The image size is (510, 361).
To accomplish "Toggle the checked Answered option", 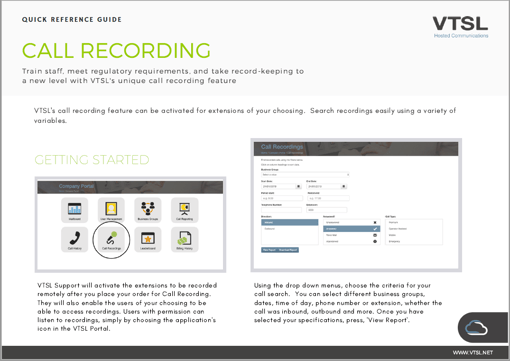I will coord(352,229).
